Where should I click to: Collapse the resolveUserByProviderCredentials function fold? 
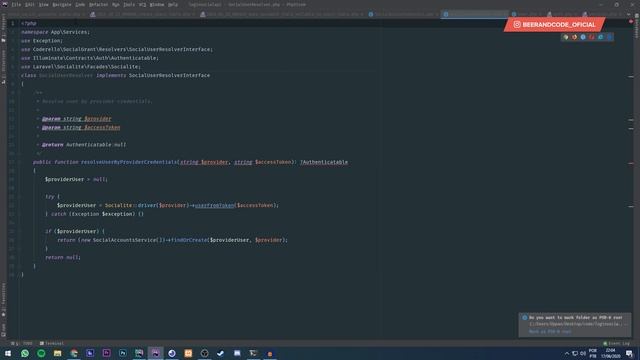tap(19, 162)
